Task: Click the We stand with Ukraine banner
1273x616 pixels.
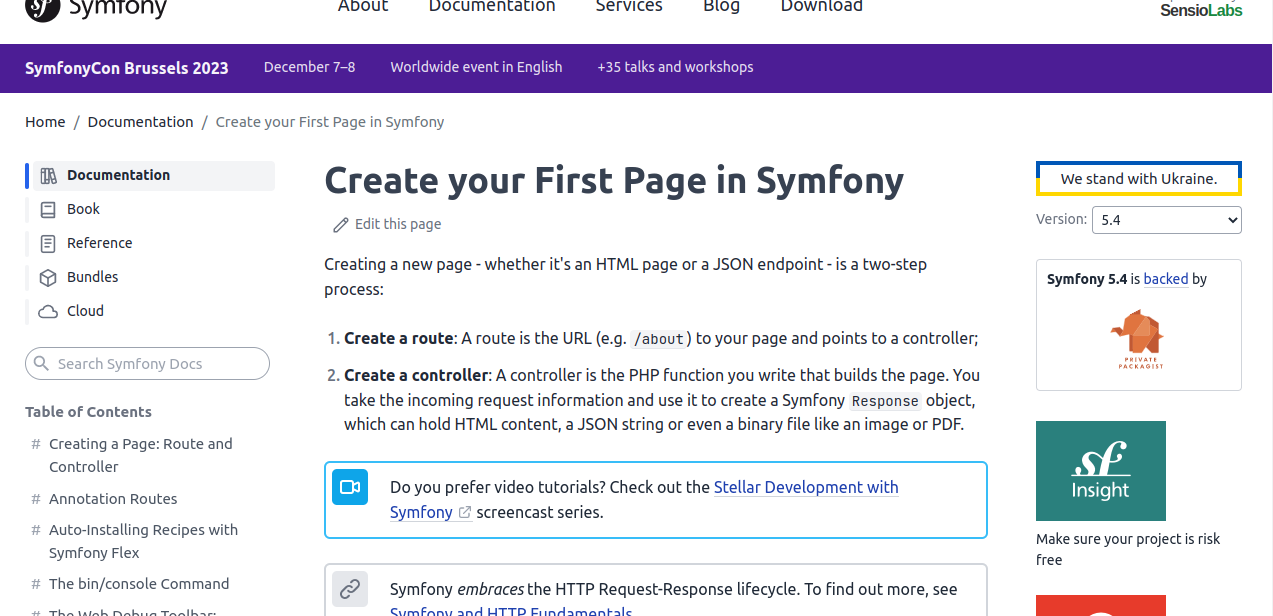Action: 1139,179
